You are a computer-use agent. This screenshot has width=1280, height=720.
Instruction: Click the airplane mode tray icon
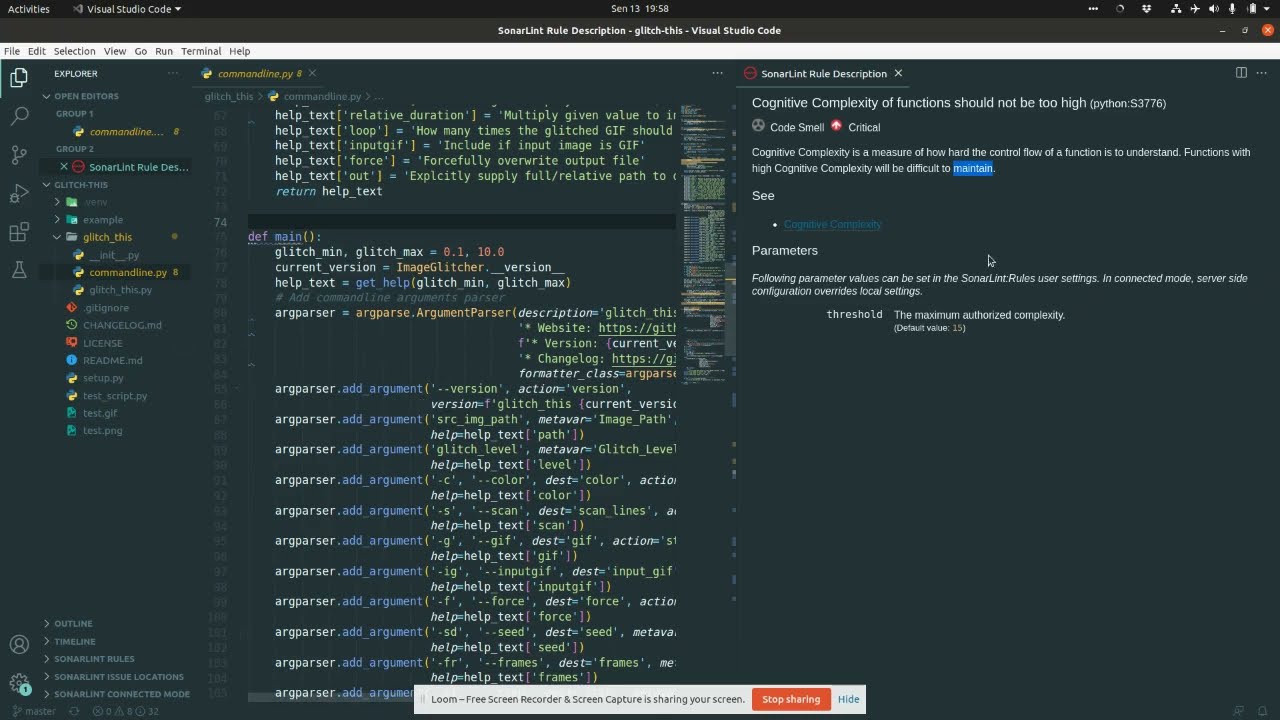pos(1194,9)
